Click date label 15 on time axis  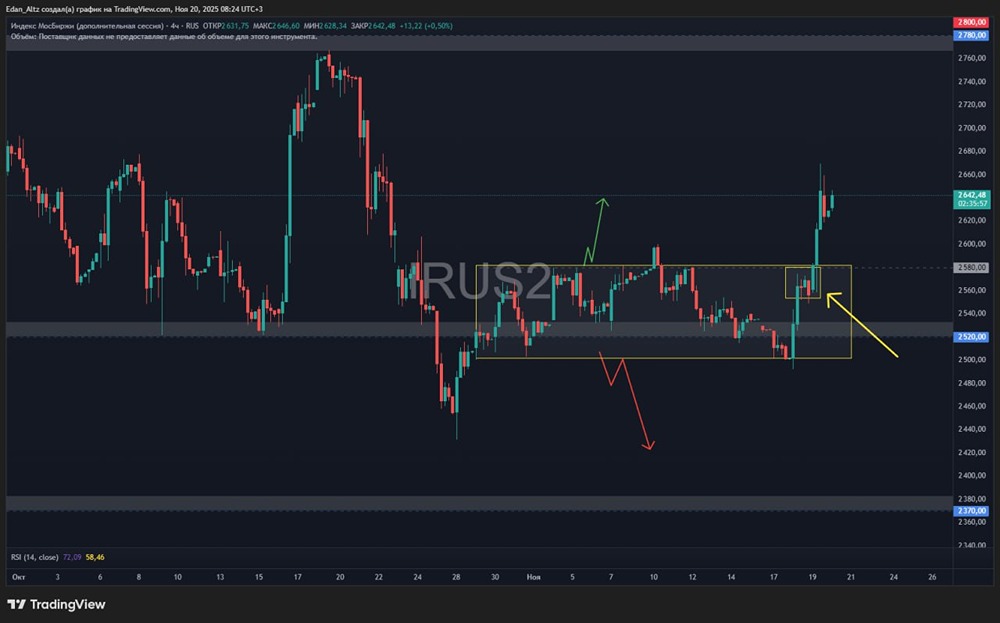pyautogui.click(x=259, y=577)
